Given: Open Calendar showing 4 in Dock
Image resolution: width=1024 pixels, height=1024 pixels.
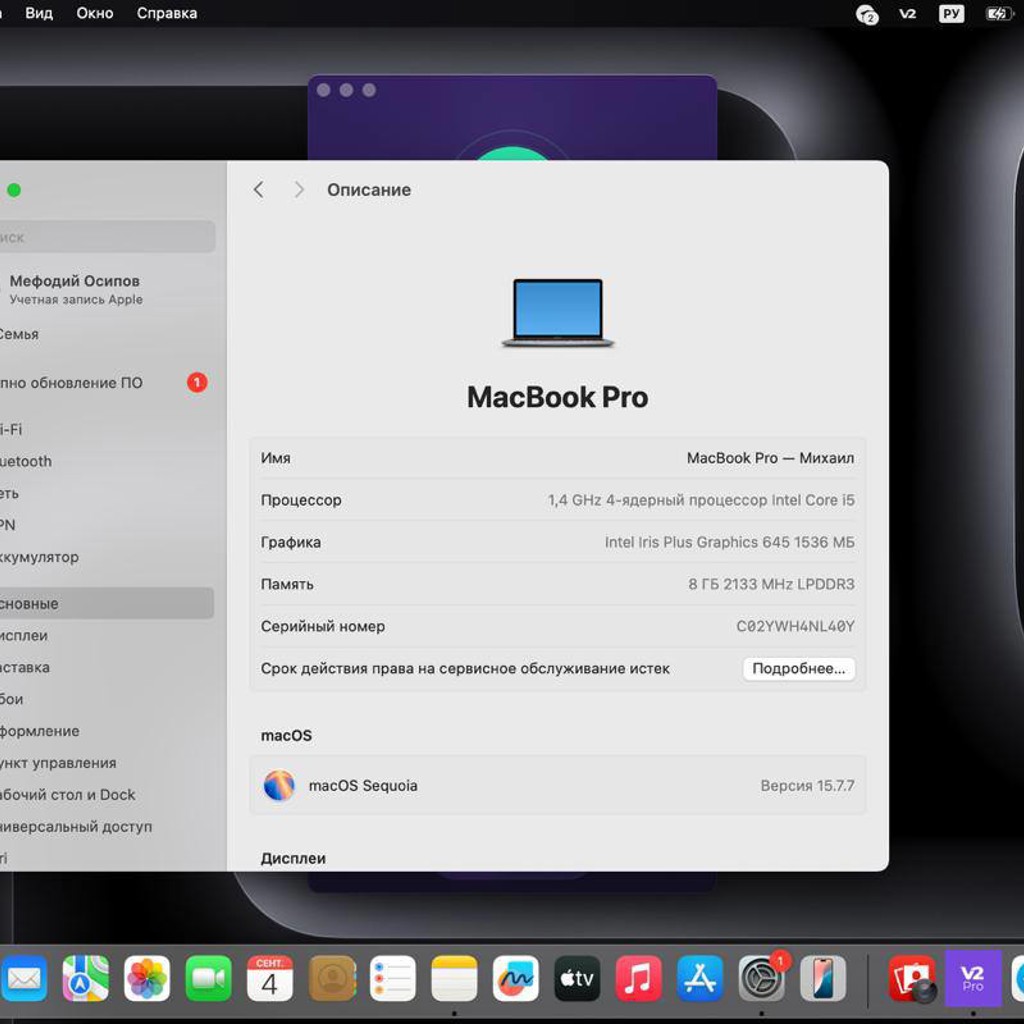Looking at the screenshot, I should [x=270, y=978].
